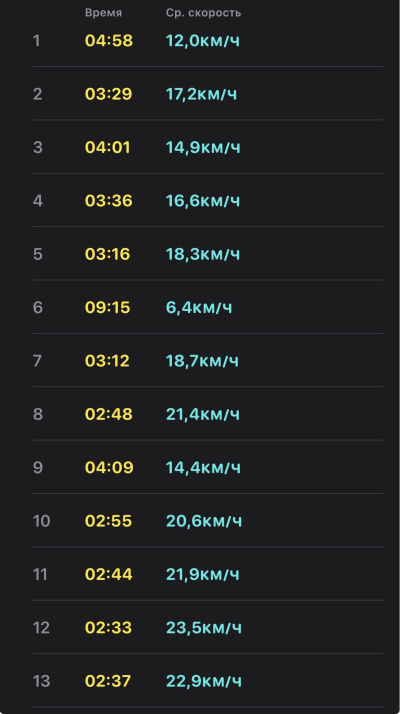The height and width of the screenshot is (714, 400).
Task: Select split 1 time 04:58
Action: click(x=109, y=41)
